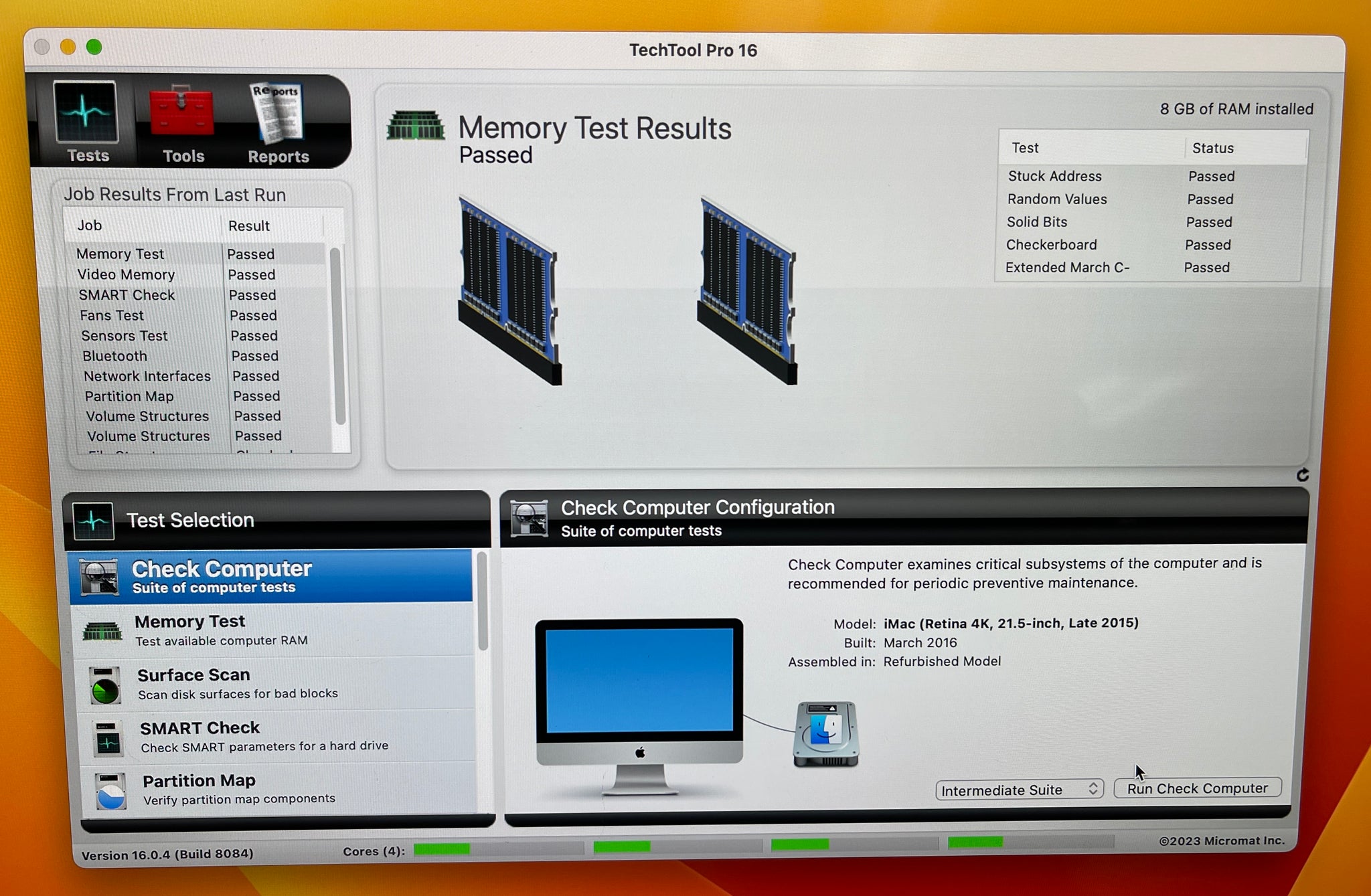The width and height of the screenshot is (1371, 896).
Task: Select Memory Test in Test Selection
Action: click(273, 630)
